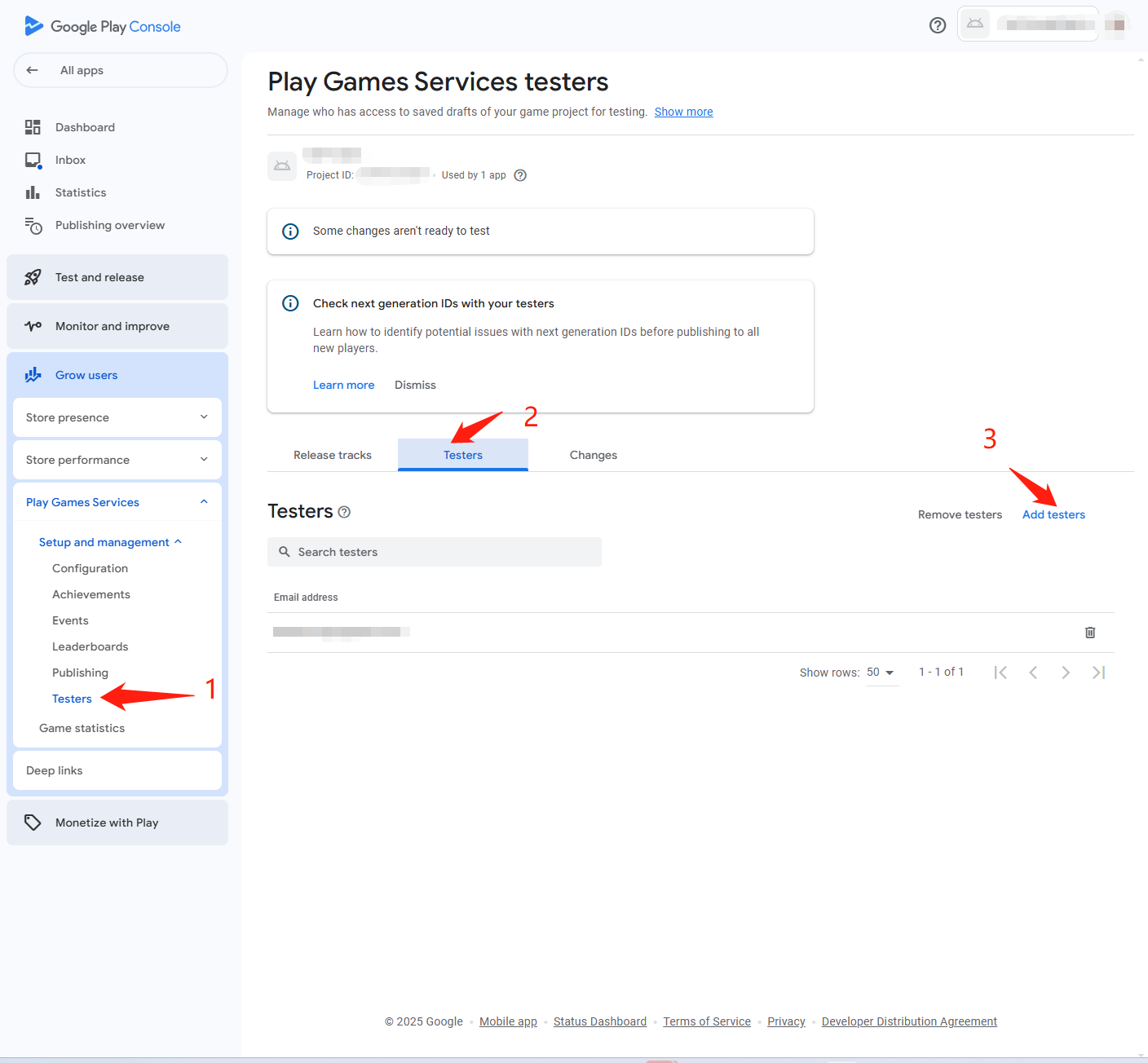Open the Test and release section
This screenshot has height=1063, width=1148.
99,277
